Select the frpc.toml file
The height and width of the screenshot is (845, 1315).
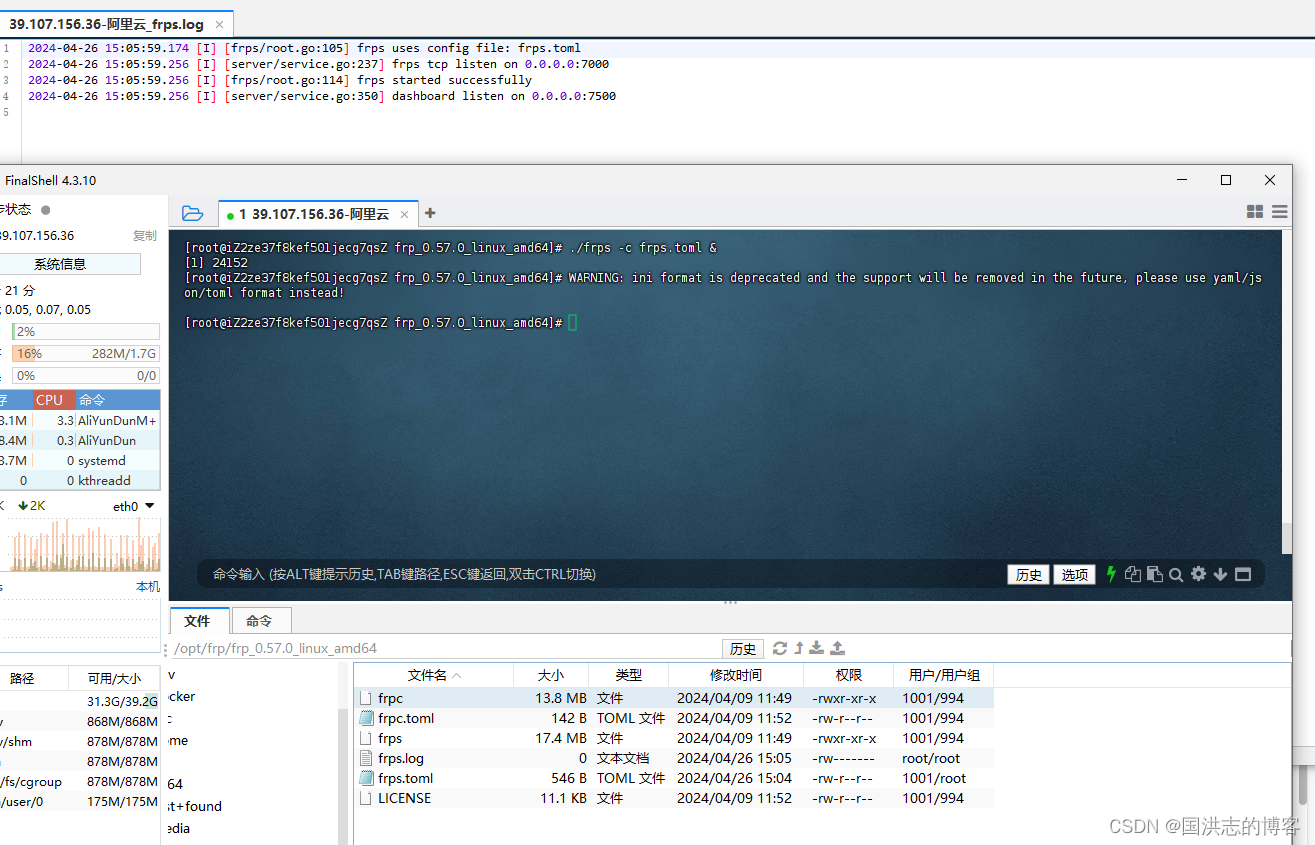pos(674,718)
